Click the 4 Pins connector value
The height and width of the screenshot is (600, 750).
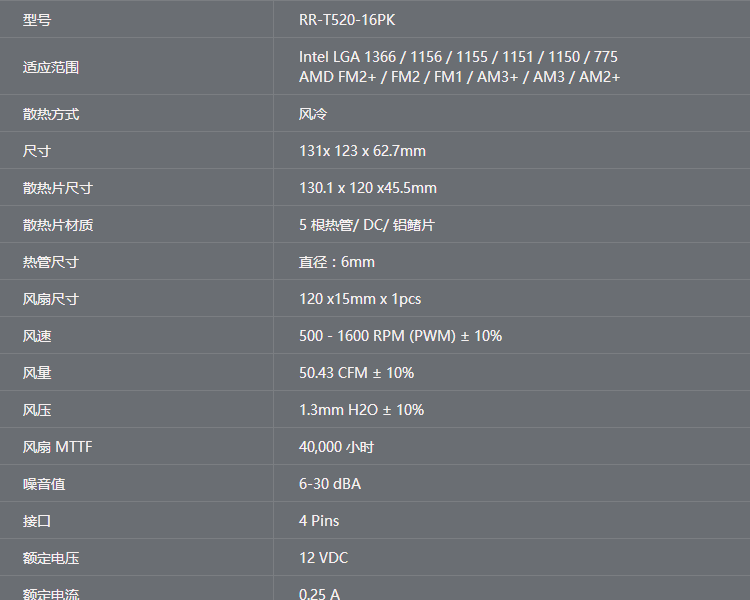point(319,521)
